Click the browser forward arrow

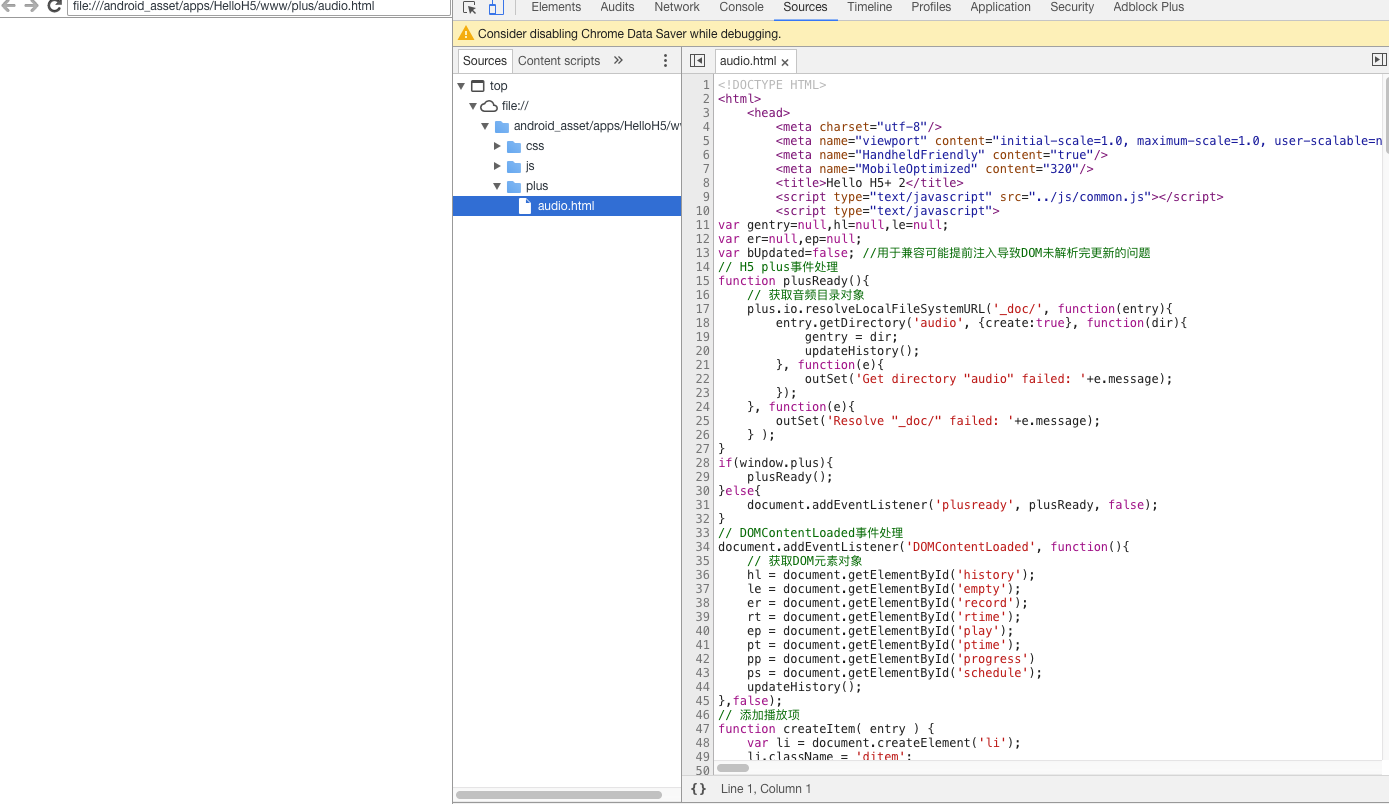pyautogui.click(x=31, y=7)
